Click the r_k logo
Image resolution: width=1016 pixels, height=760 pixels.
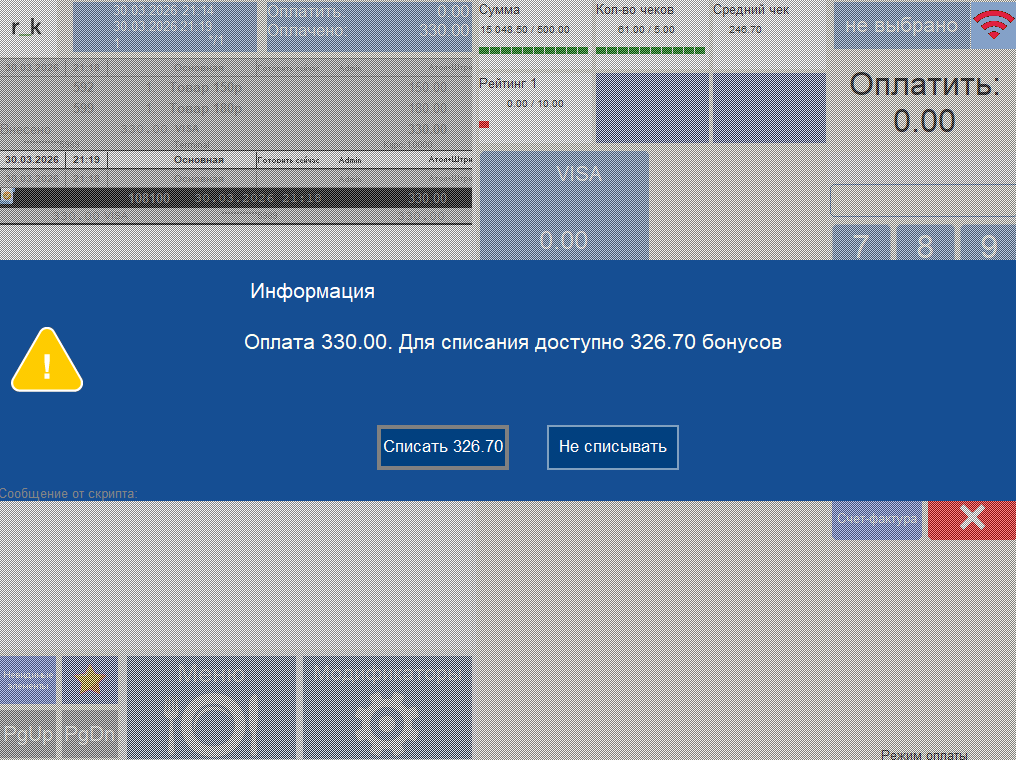(27, 27)
